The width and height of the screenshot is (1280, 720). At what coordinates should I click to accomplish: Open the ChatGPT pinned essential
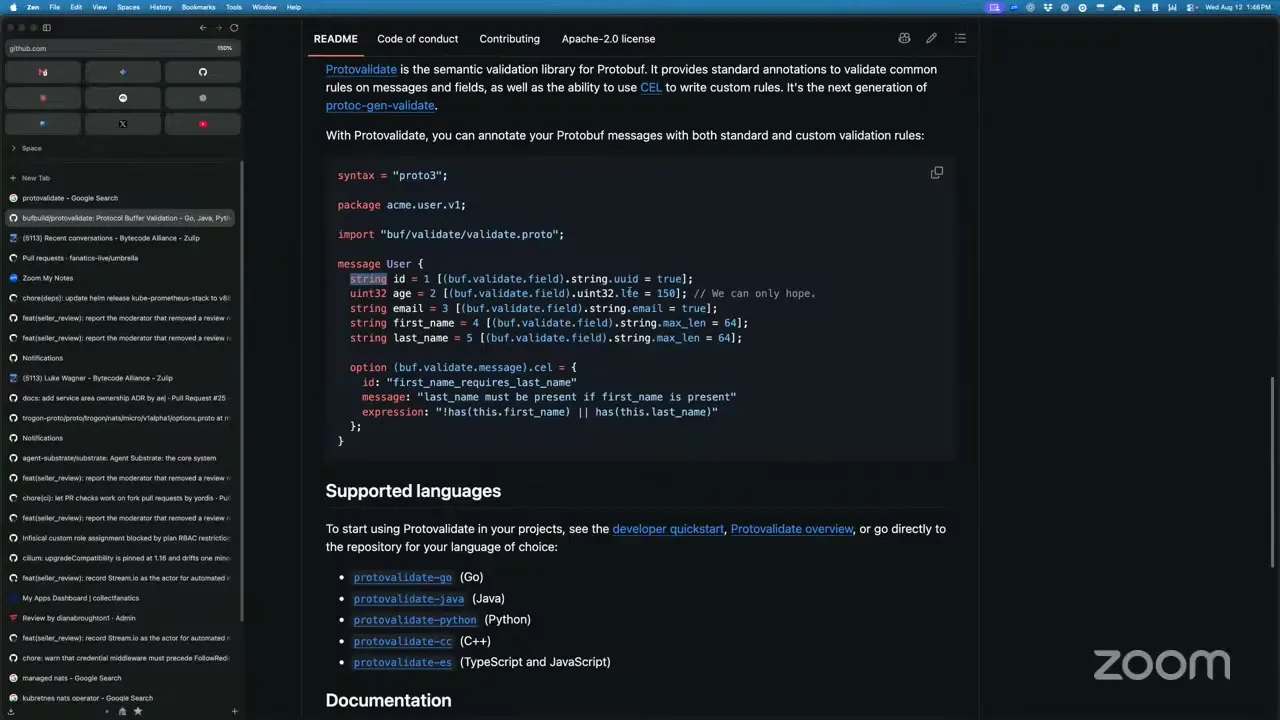(203, 98)
